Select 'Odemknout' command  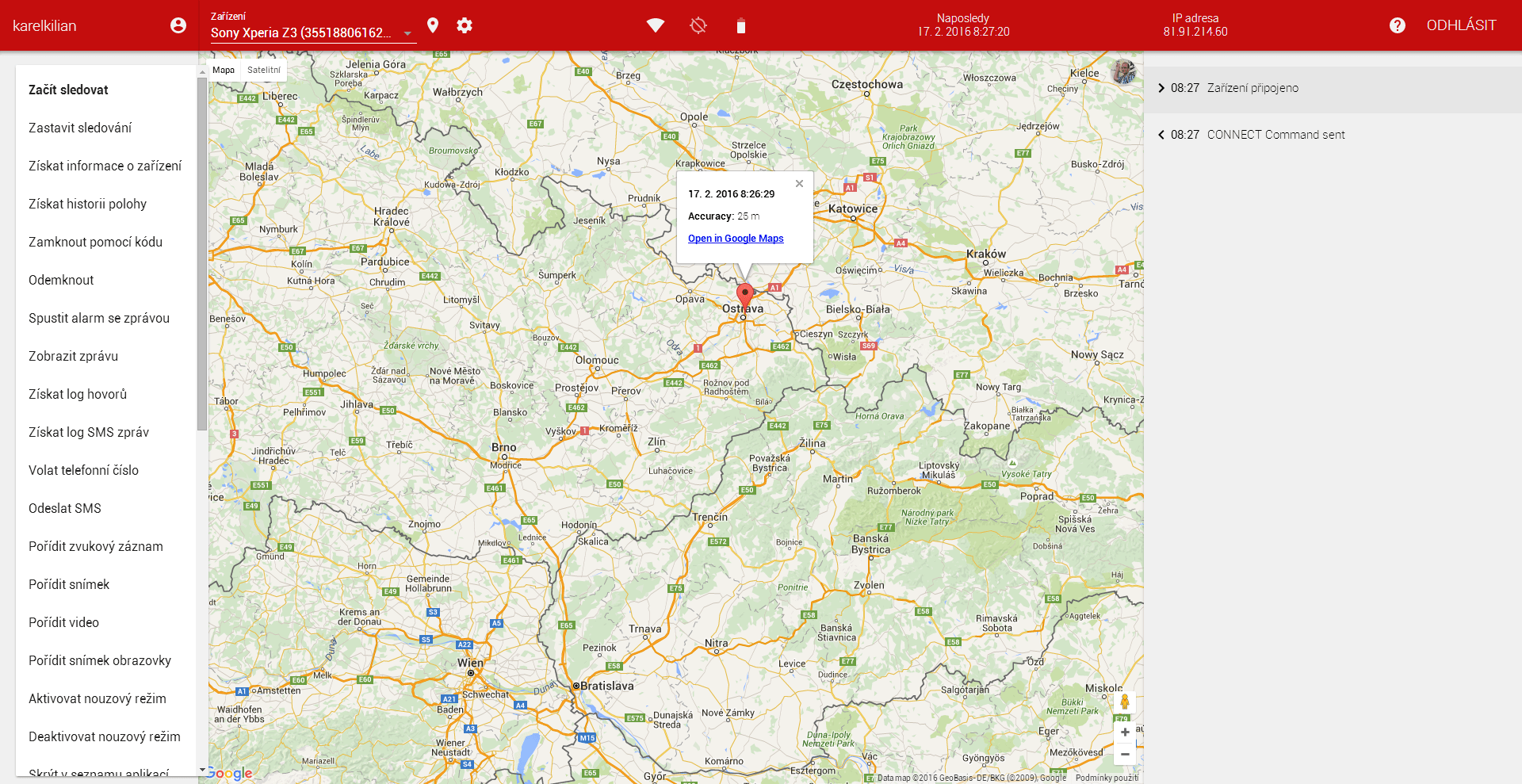(106, 280)
